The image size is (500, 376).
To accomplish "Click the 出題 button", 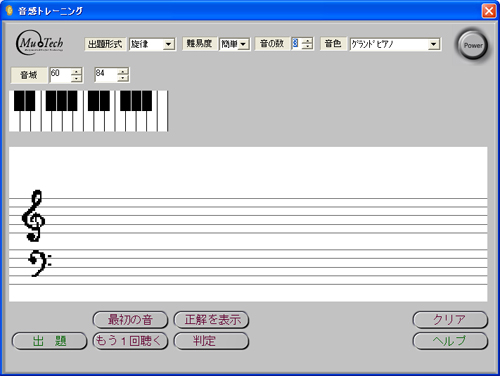I will (x=49, y=341).
